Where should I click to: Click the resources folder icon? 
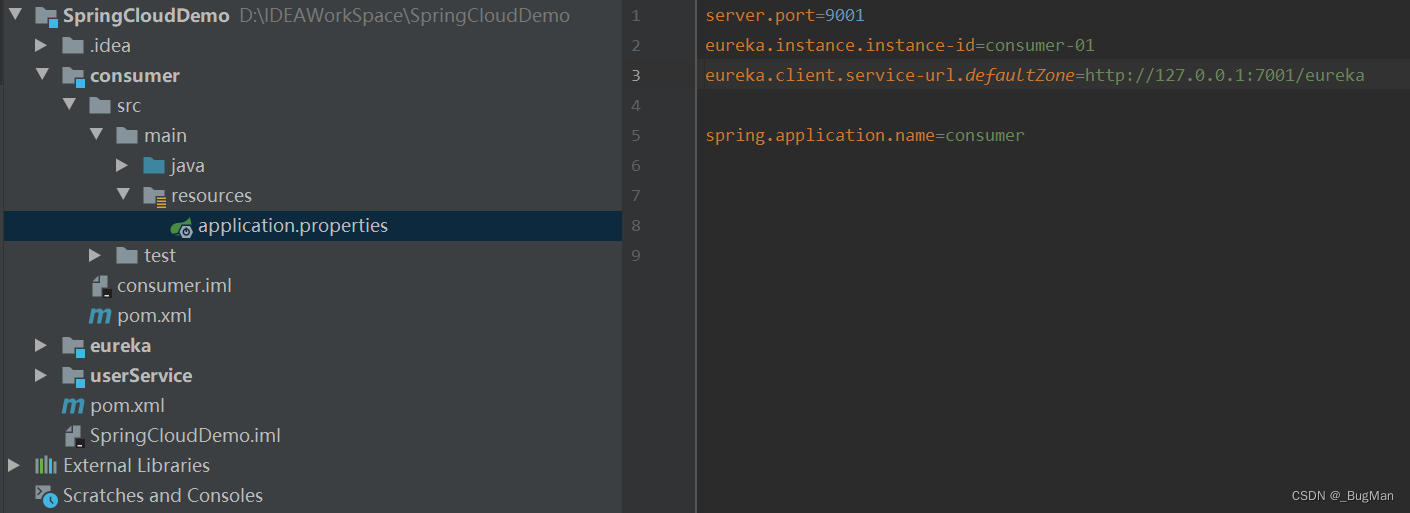(x=154, y=196)
